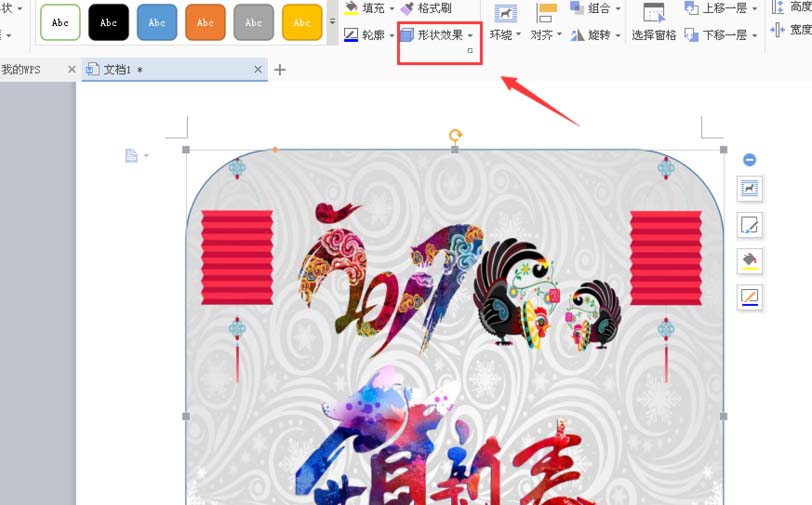Click the 宽度 width icon
Screen dimensions: 812x505
777,30
